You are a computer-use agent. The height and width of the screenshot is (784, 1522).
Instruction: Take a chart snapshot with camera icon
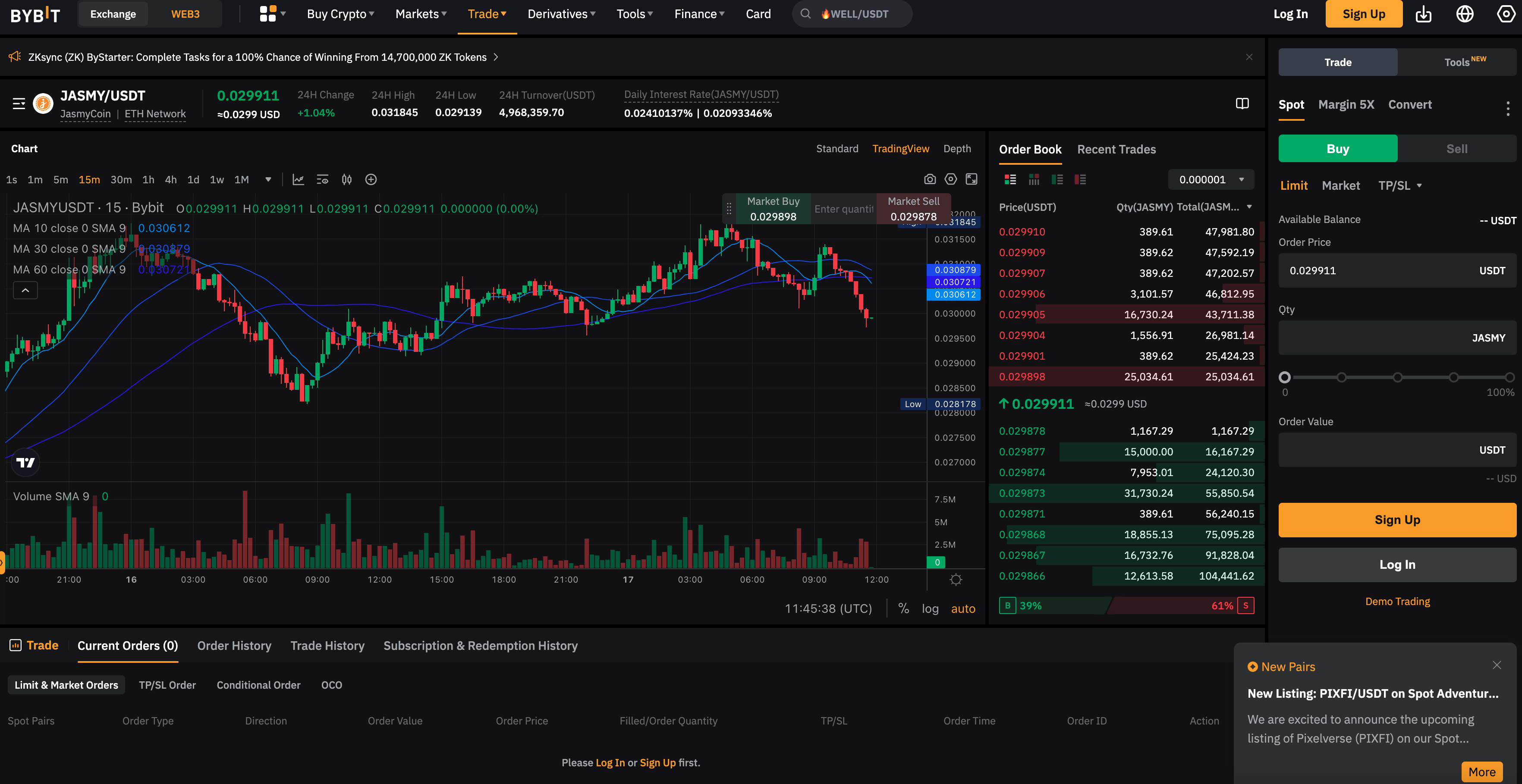[929, 179]
